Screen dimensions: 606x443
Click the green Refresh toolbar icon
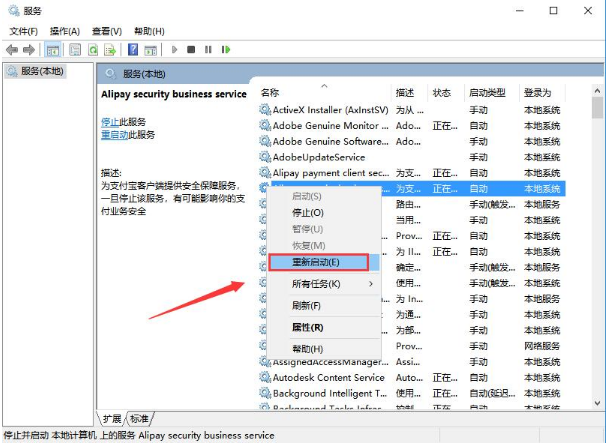coord(93,50)
